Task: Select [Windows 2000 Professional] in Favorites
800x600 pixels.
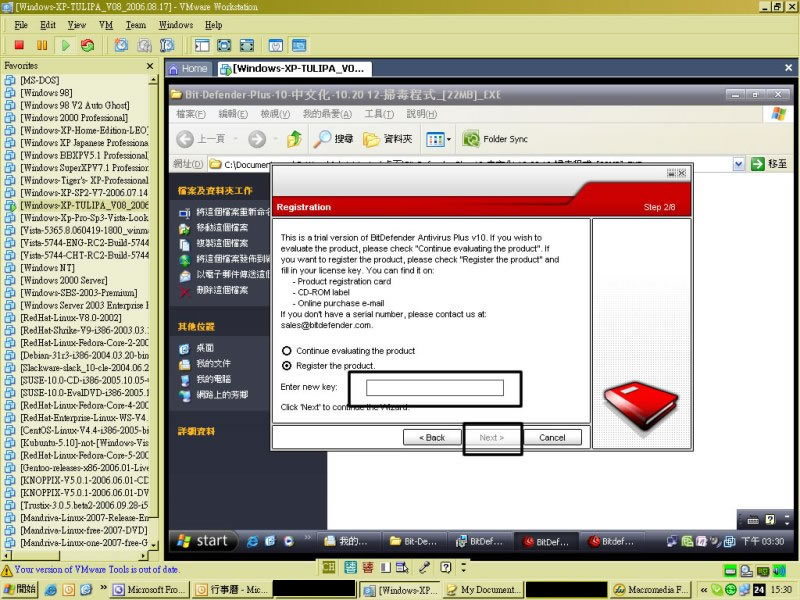Action: [74, 118]
